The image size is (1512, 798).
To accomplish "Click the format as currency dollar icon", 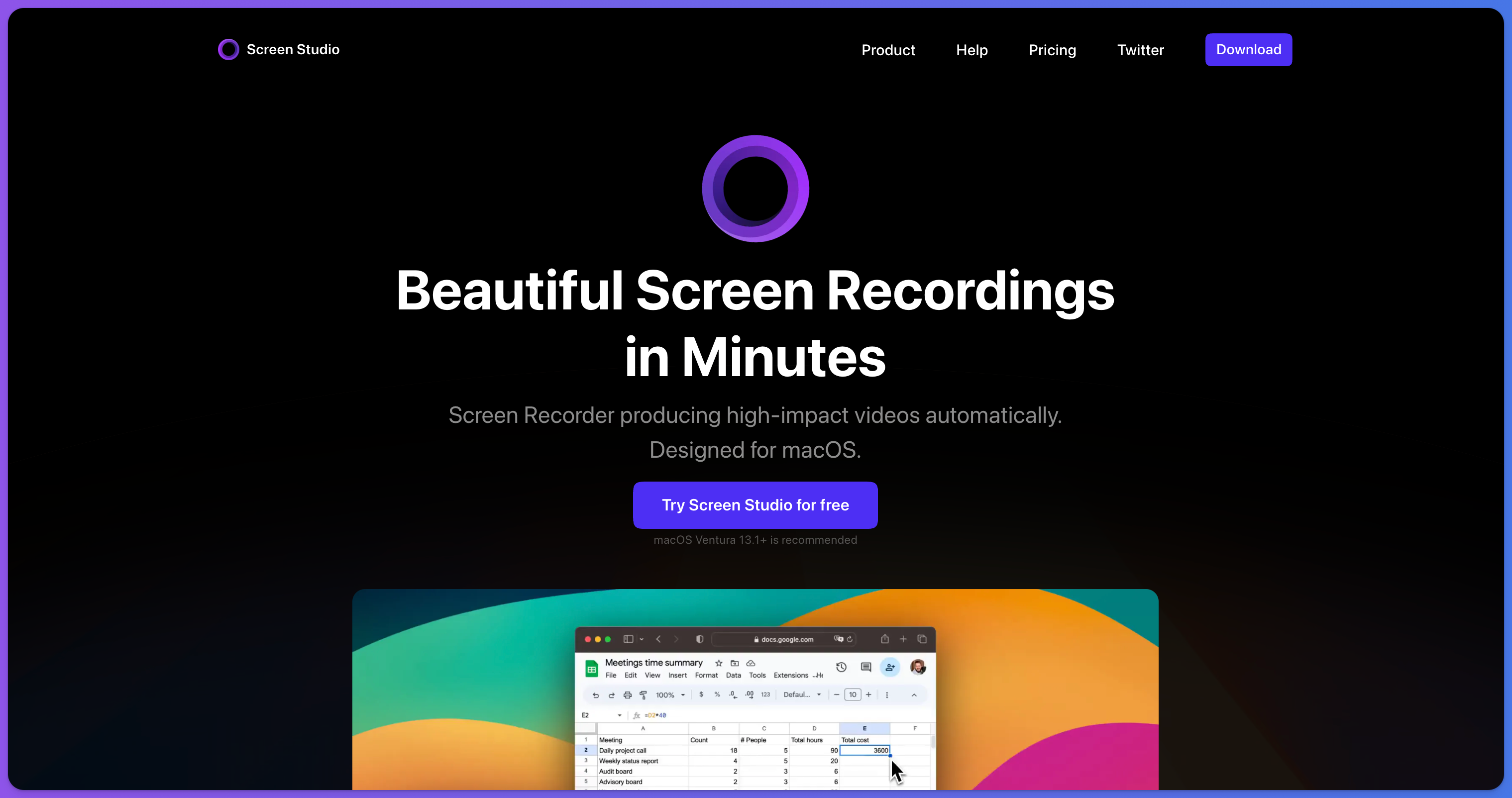I will click(701, 694).
